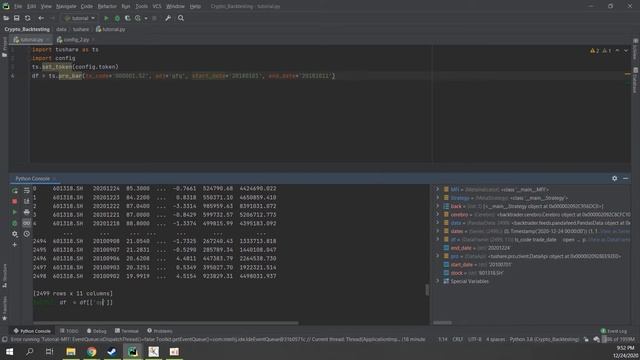Click the Synchronize/reload toolbar icon
This screenshot has width=640, height=360.
pyautogui.click(x=28, y=18)
